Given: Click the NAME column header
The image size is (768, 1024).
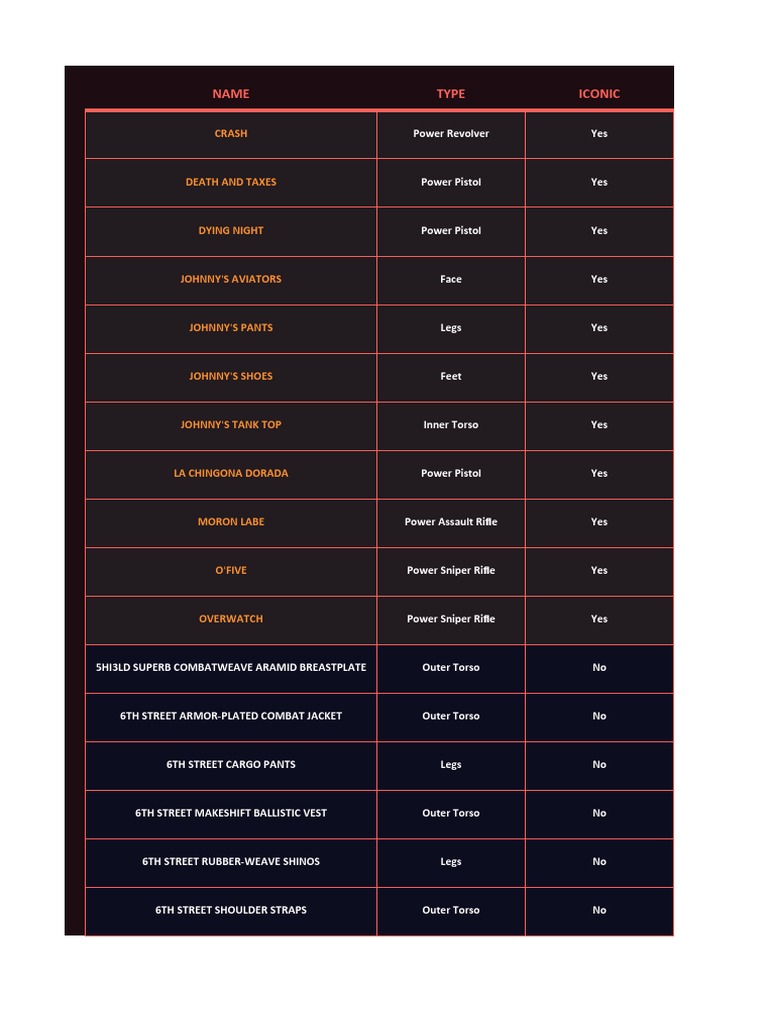Looking at the screenshot, I should tap(231, 94).
